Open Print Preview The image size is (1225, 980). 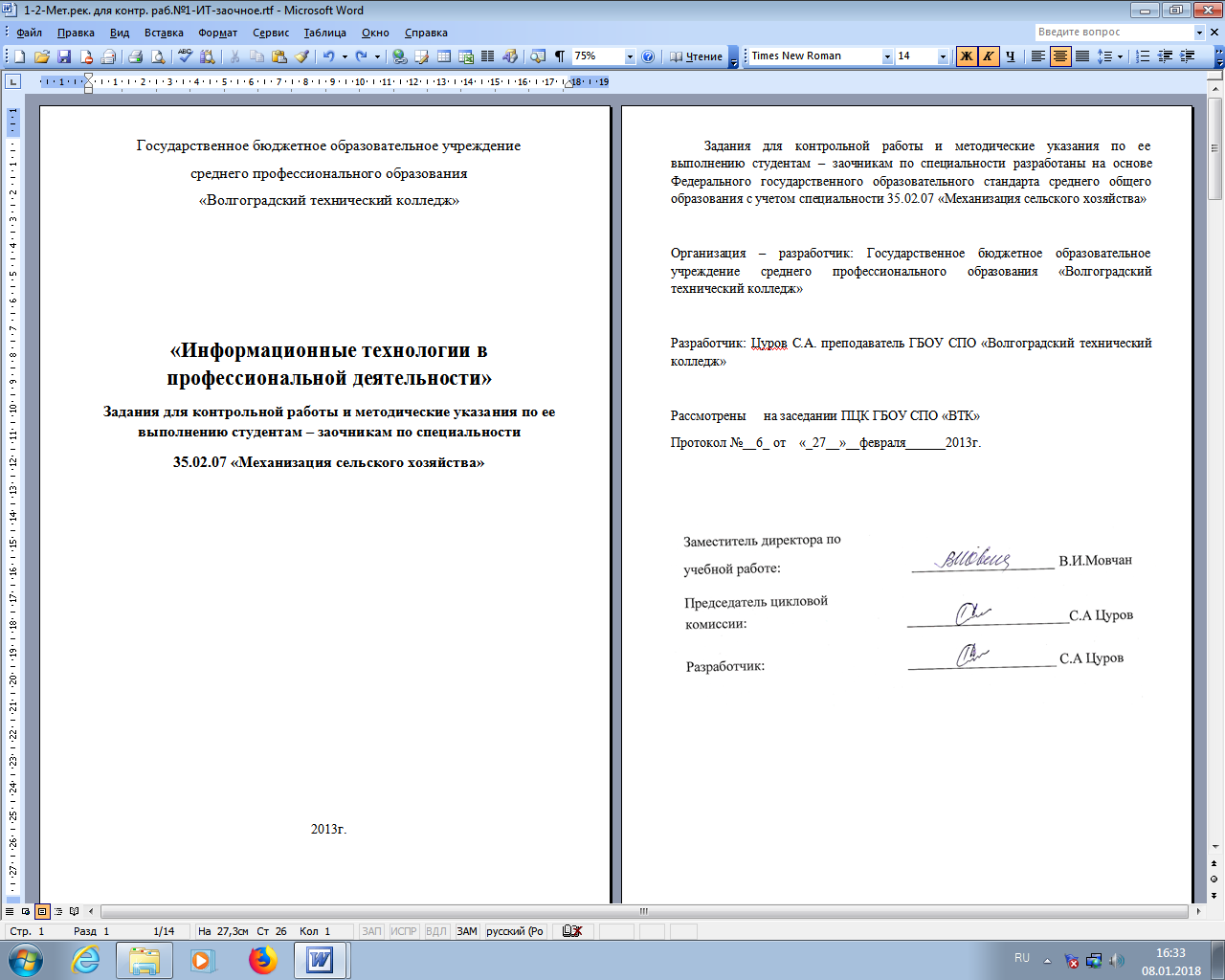[x=158, y=56]
